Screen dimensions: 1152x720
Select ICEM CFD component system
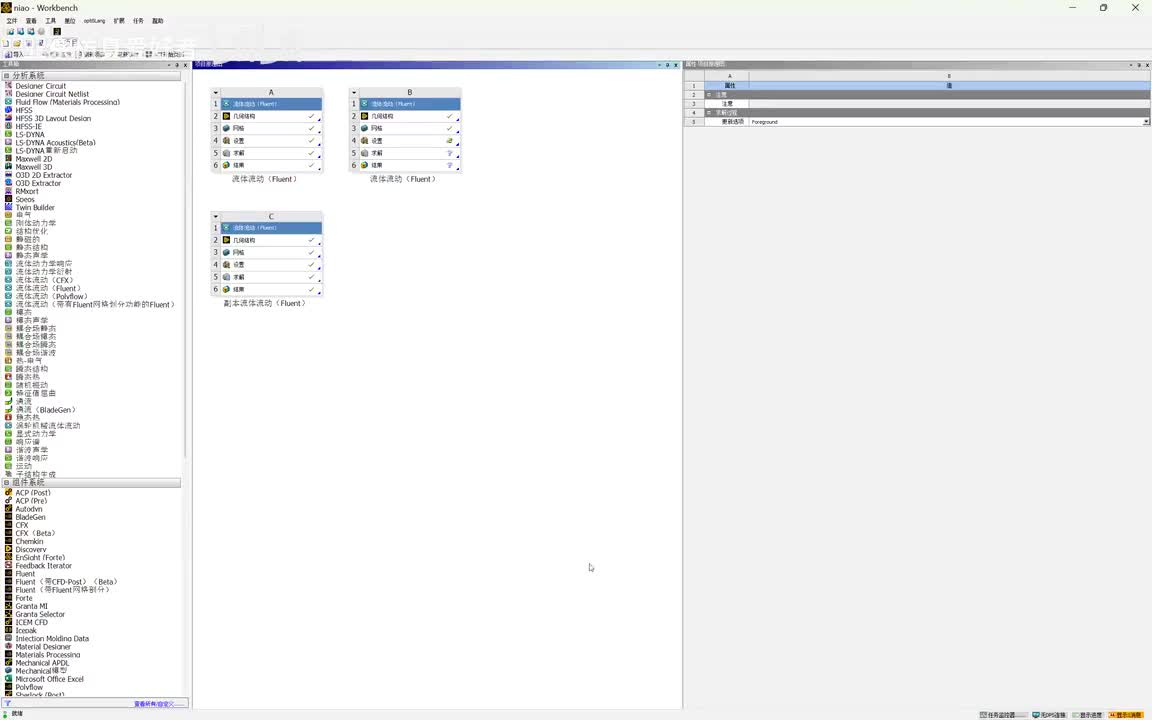[32, 622]
